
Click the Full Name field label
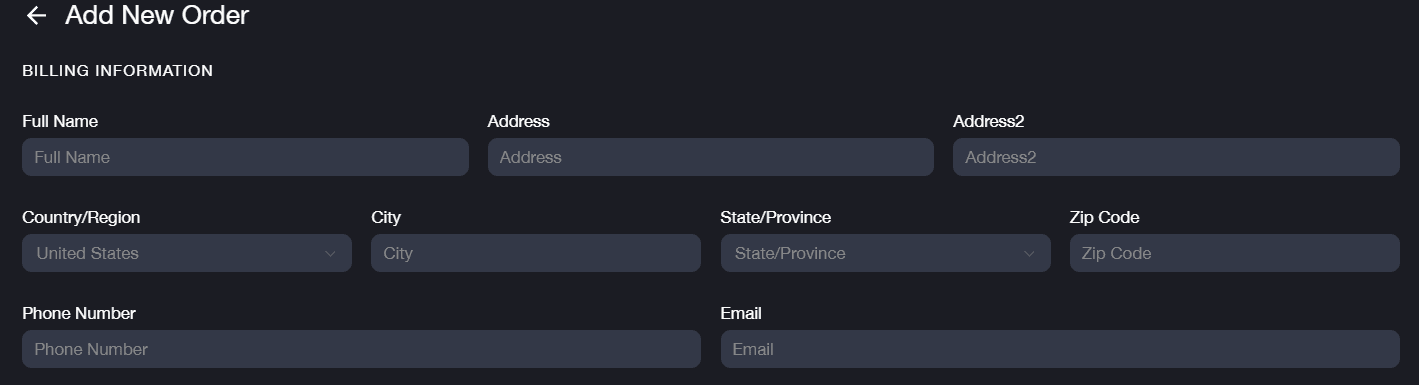tap(60, 121)
